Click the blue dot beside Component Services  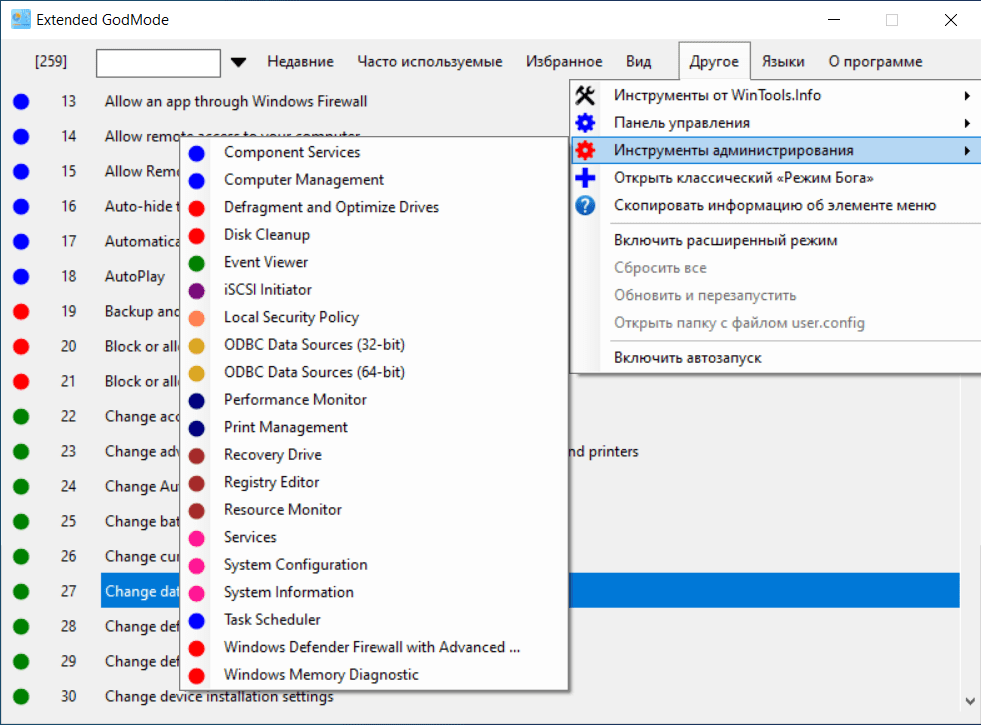pos(196,153)
